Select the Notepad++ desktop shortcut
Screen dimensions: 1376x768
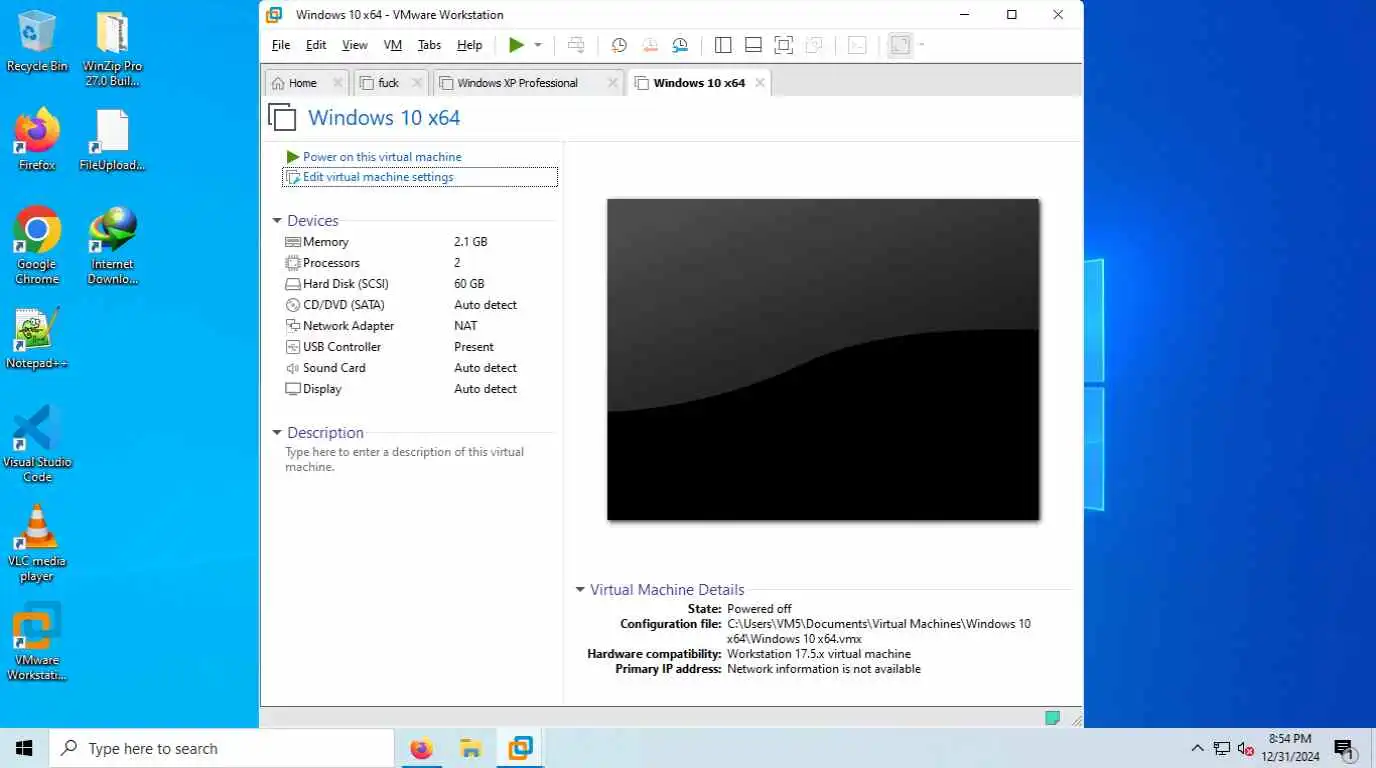coord(37,338)
